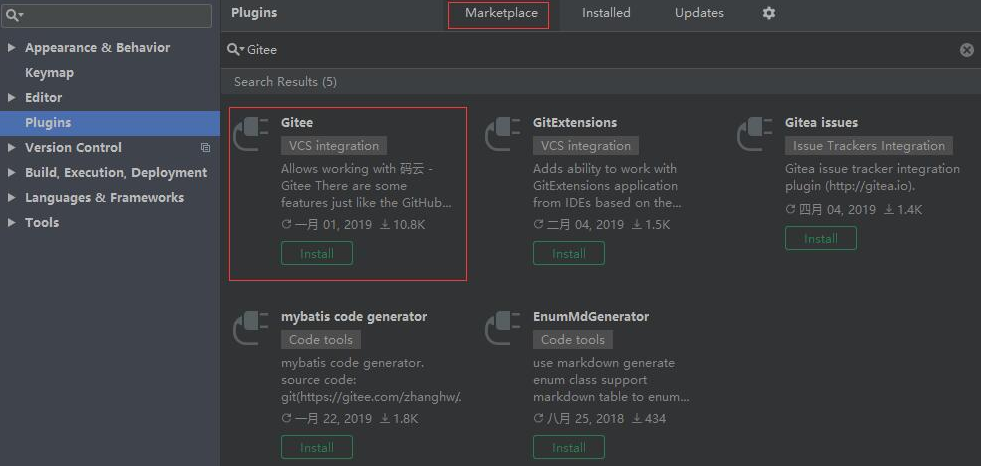The height and width of the screenshot is (466, 981).
Task: Expand the Editor settings node
Action: point(11,98)
